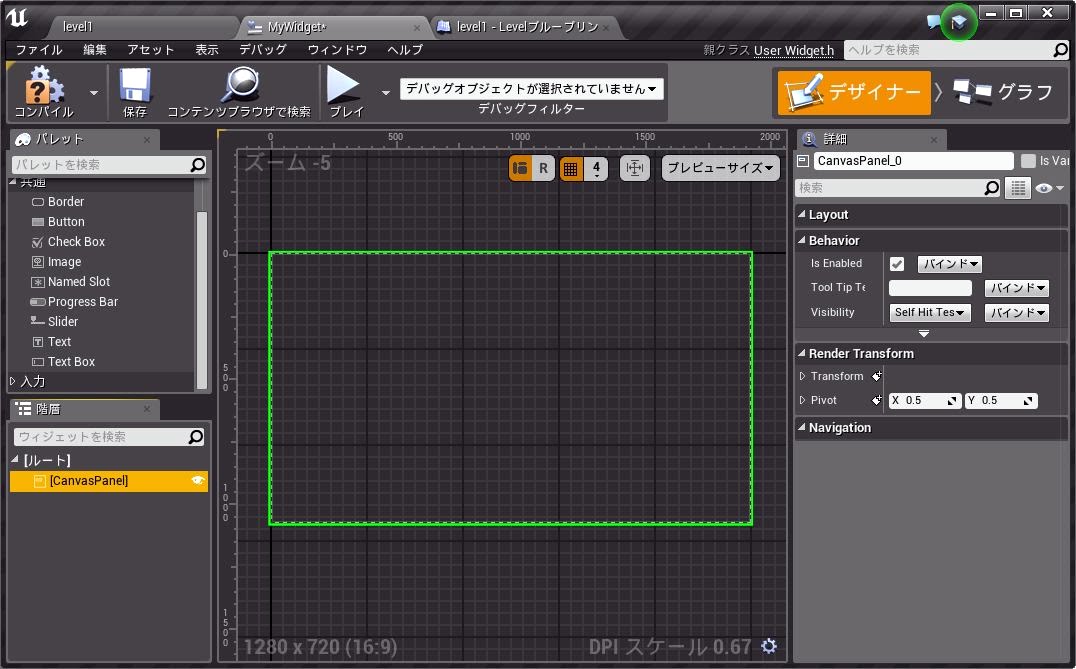The image size is (1076, 669).
Task: Click the zoom to fit icon
Action: [x=634, y=168]
